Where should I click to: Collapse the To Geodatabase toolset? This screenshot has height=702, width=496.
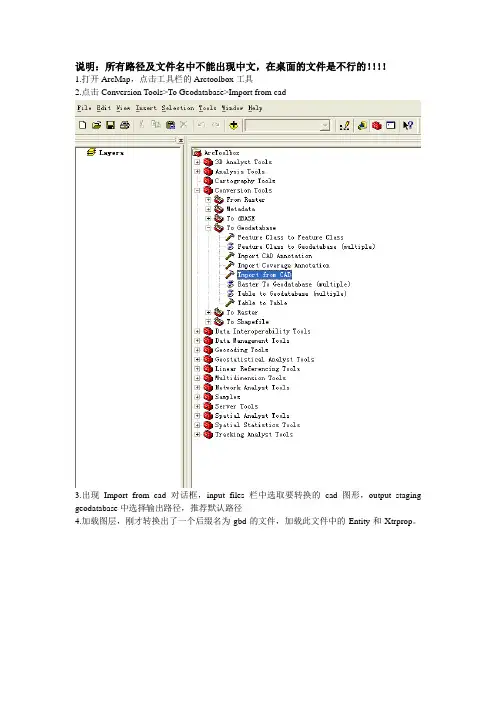point(208,228)
